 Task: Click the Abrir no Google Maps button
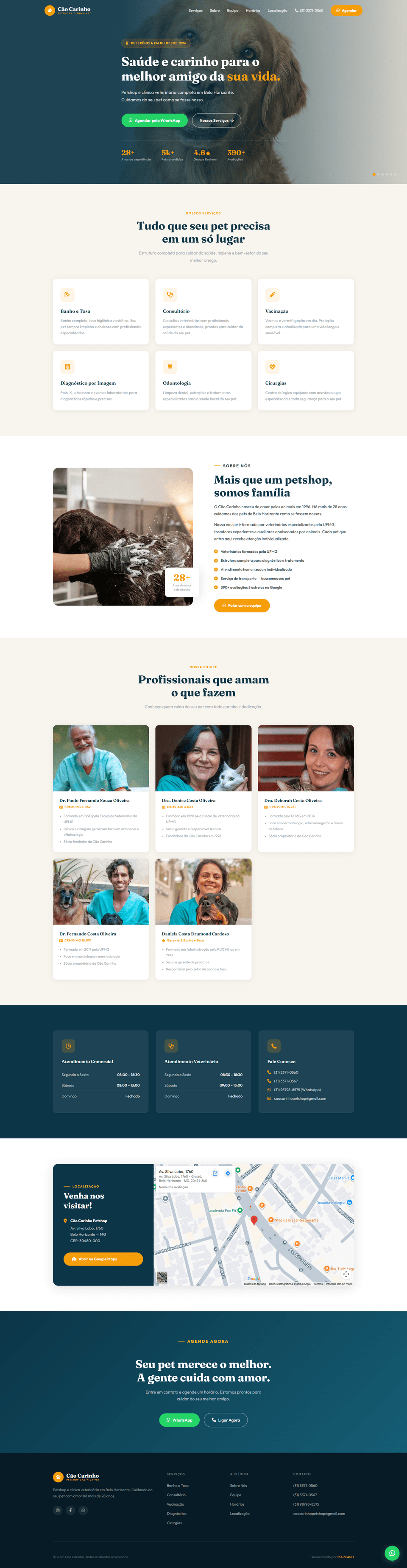(103, 1259)
